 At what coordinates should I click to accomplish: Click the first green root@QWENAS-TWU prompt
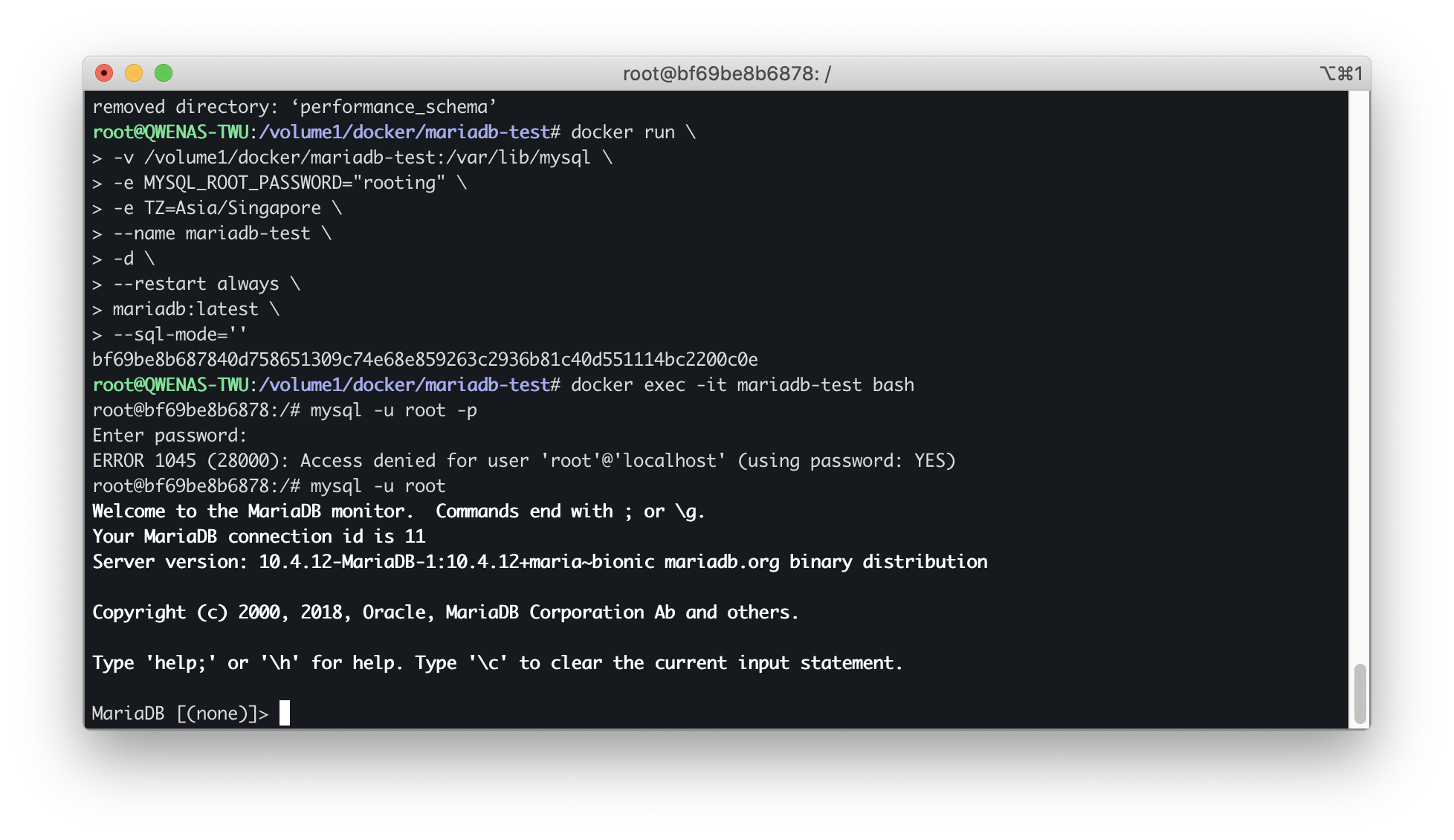click(x=170, y=132)
